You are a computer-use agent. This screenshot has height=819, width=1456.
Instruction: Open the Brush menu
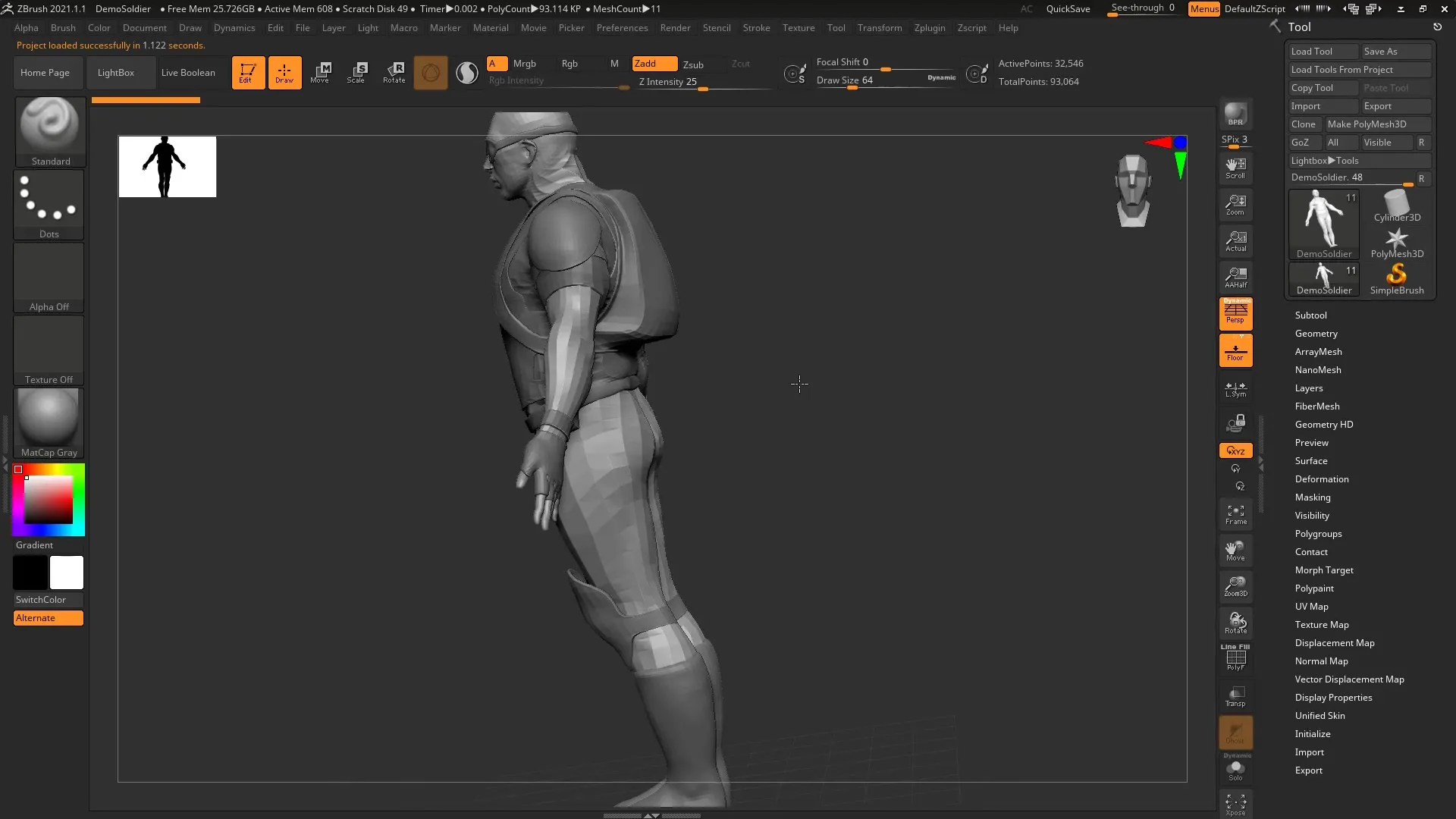point(63,28)
